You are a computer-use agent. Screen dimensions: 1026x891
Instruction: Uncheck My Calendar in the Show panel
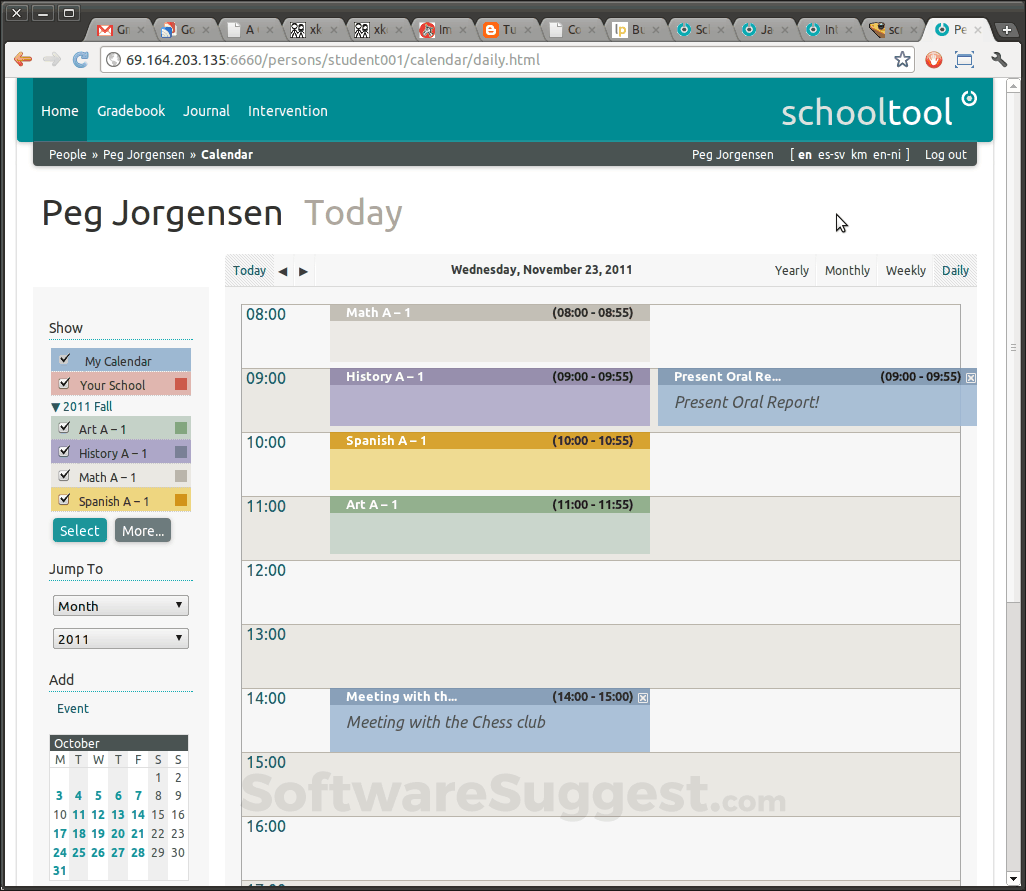point(66,359)
